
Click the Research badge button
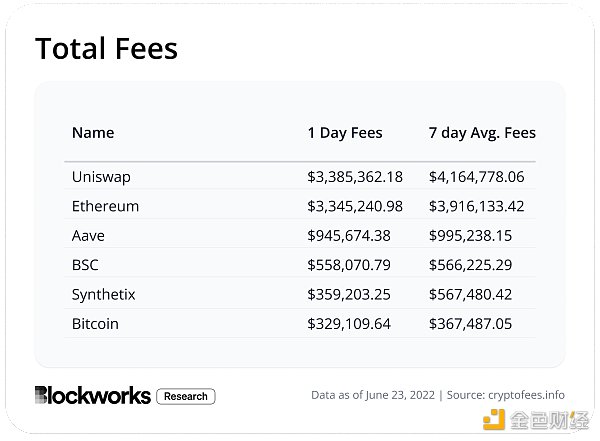[186, 396]
